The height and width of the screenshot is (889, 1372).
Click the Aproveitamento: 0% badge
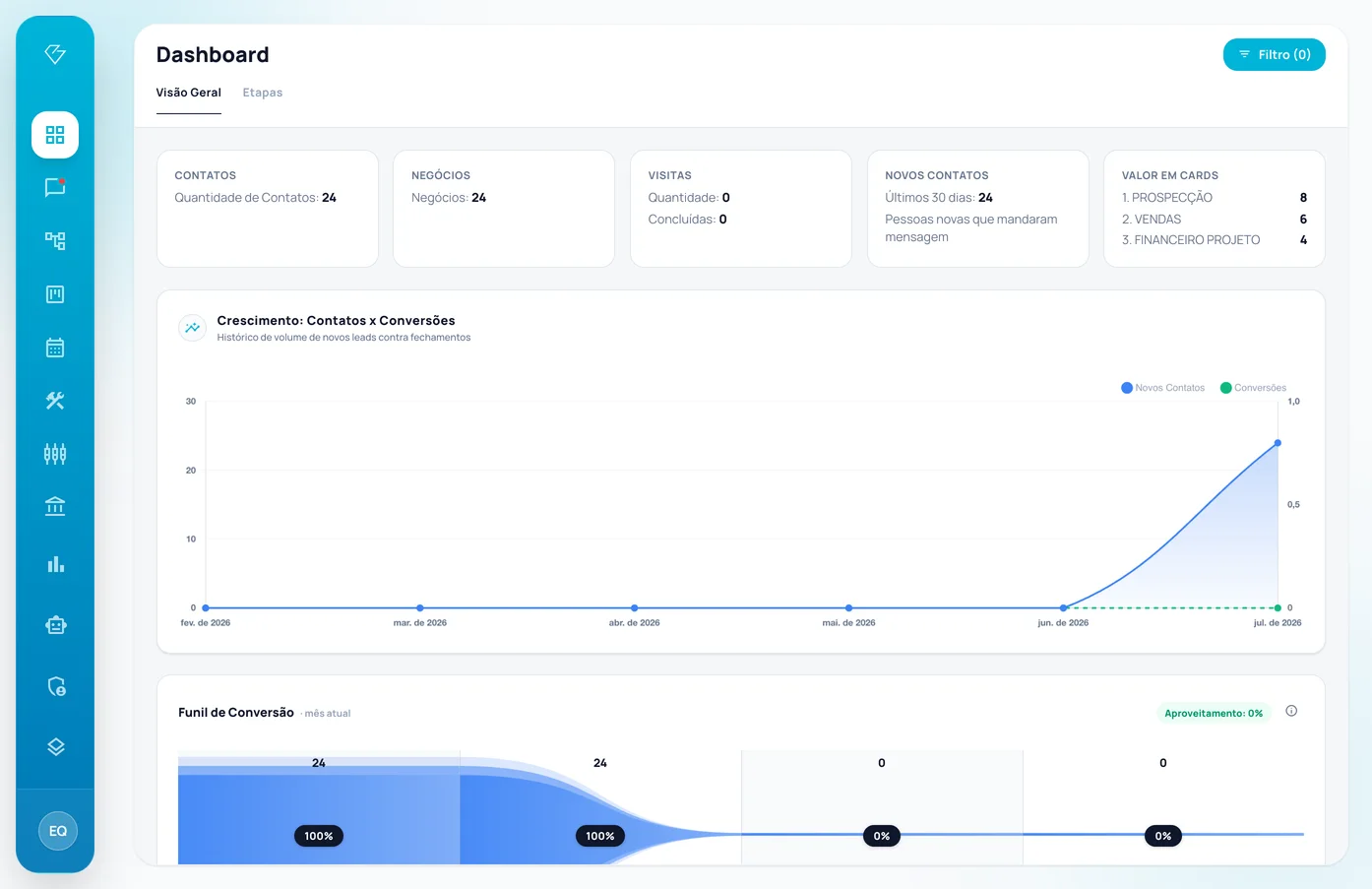click(1214, 713)
